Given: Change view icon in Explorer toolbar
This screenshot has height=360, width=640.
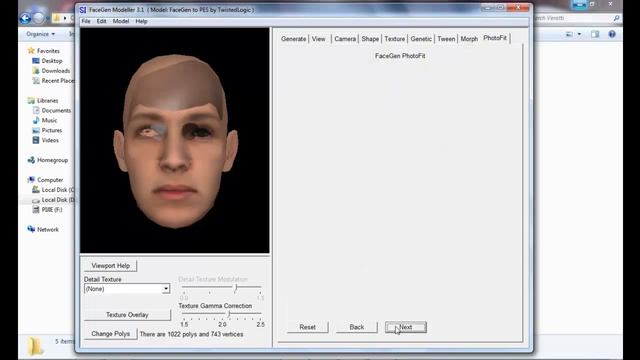Looking at the screenshot, I should (569, 34).
